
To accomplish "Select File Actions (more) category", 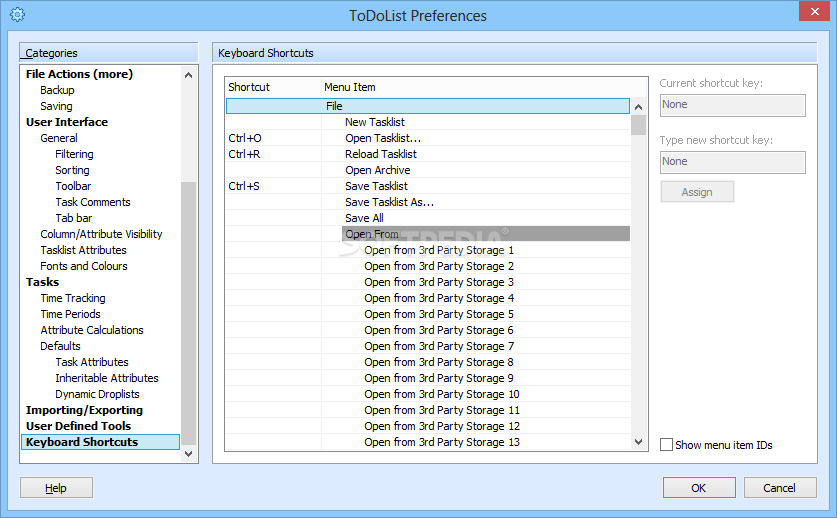I will pos(79,74).
